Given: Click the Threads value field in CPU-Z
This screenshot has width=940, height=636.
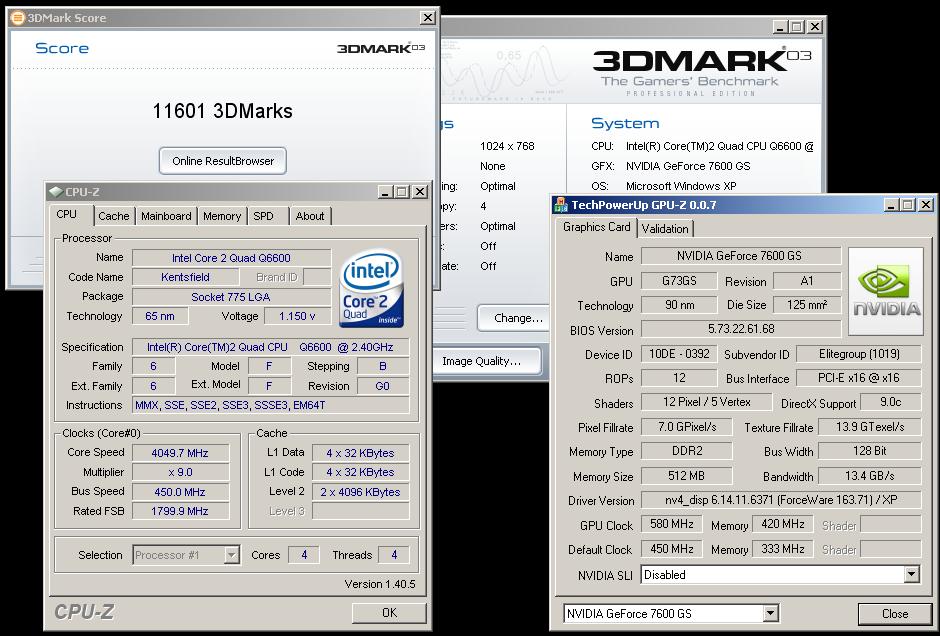Looking at the screenshot, I should pyautogui.click(x=394, y=555).
